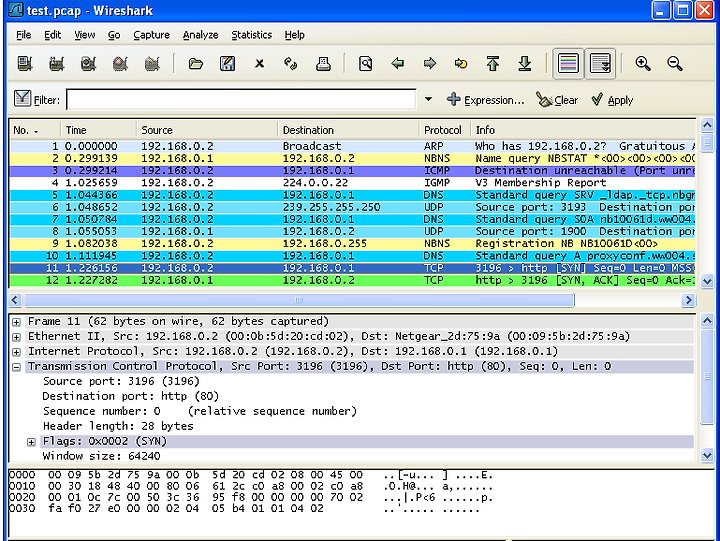This screenshot has height=541, width=720.
Task: Open the Statistics menu
Action: [252, 35]
